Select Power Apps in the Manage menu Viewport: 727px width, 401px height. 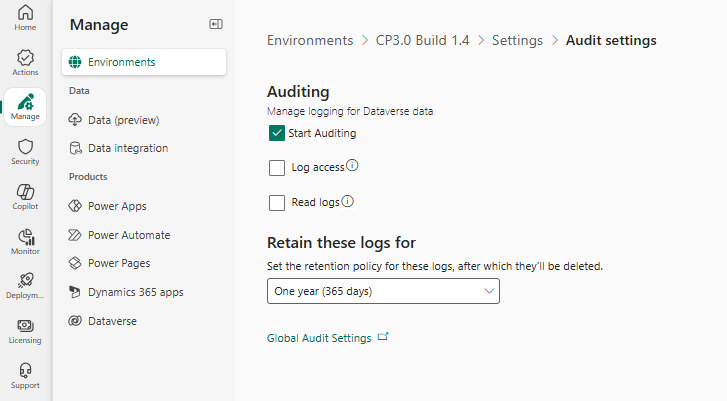(x=117, y=206)
